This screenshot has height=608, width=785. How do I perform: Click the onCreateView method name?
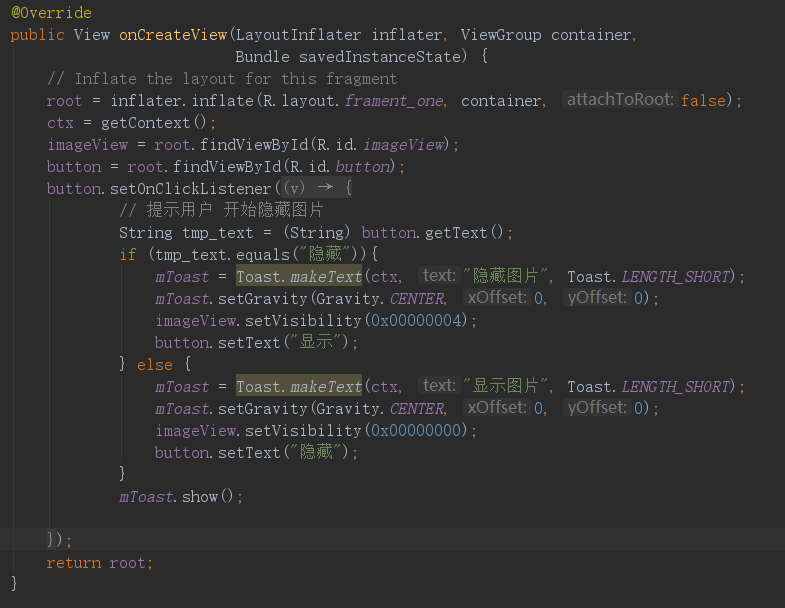click(173, 35)
